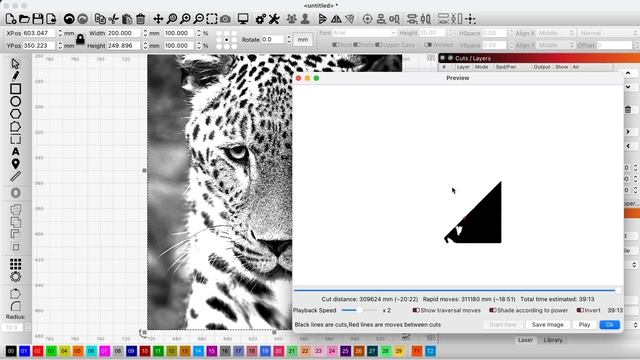
Task: Adjust the Playback Speed slider
Action: (x=359, y=310)
